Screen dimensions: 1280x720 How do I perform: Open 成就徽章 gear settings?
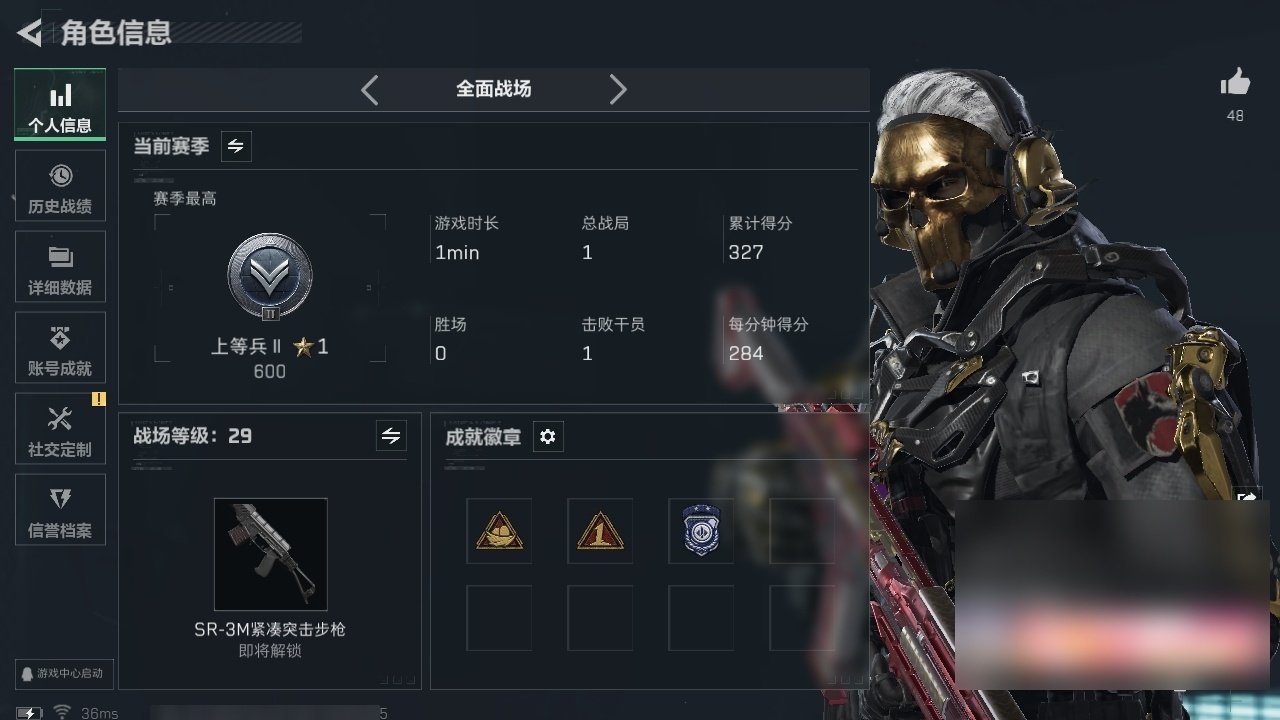coord(547,437)
